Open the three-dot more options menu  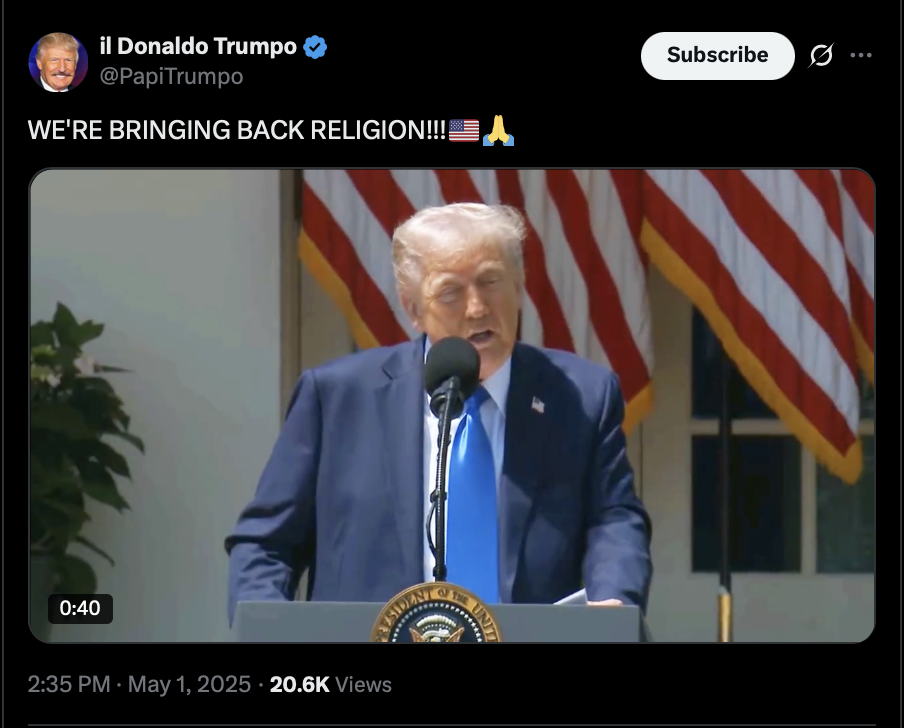point(861,55)
